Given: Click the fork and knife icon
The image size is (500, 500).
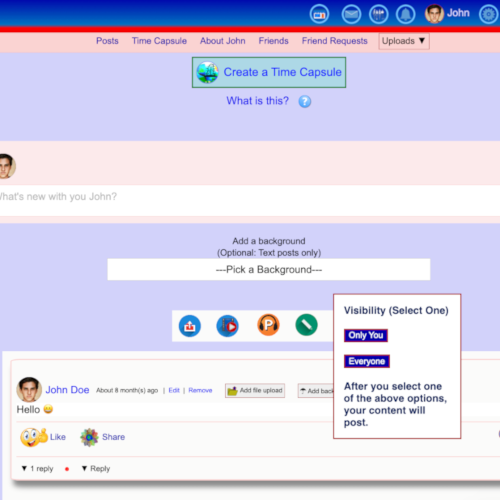Looking at the screenshot, I should [x=378, y=14].
